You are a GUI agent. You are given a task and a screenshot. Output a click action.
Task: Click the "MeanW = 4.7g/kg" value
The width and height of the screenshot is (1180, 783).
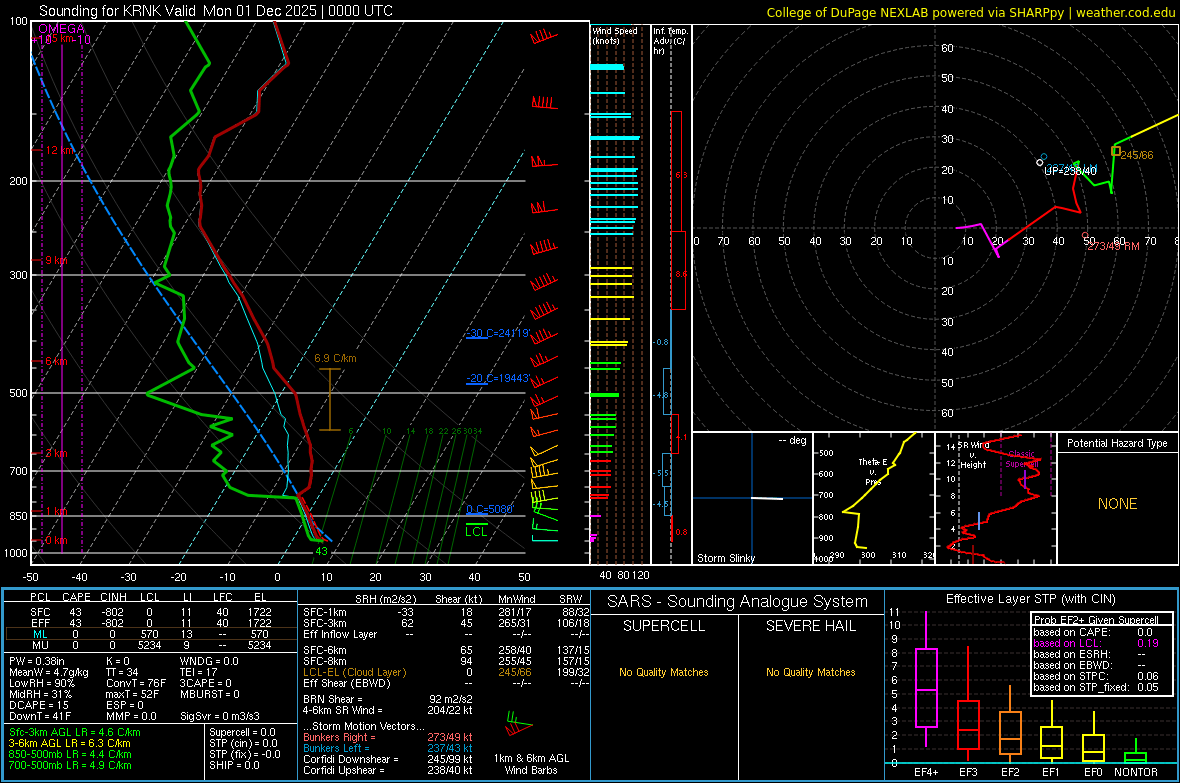[x=49, y=672]
